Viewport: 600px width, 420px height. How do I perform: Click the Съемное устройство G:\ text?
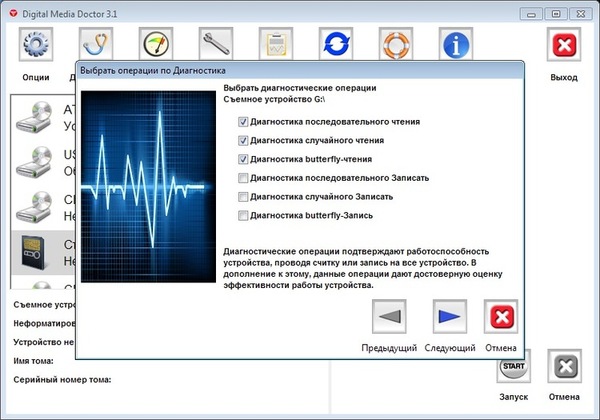tap(274, 99)
